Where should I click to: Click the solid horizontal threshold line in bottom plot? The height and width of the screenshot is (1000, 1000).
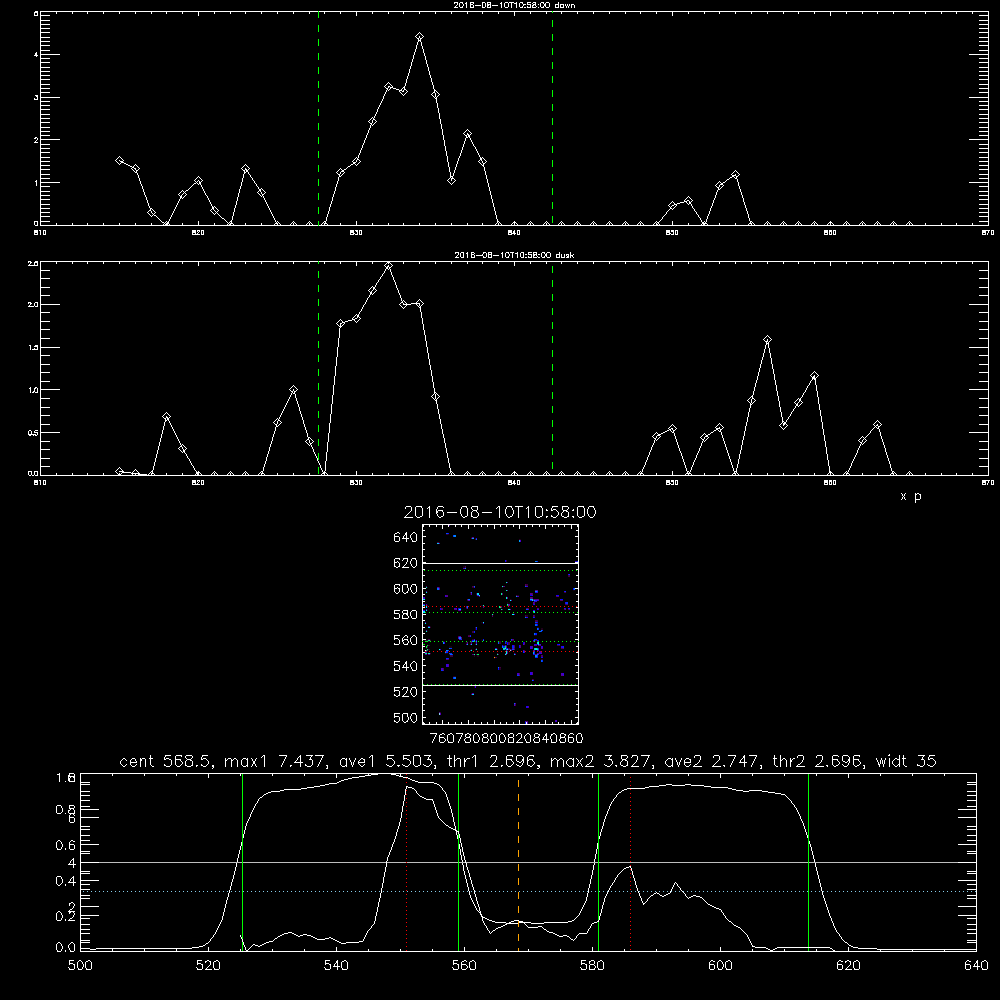click(528, 862)
